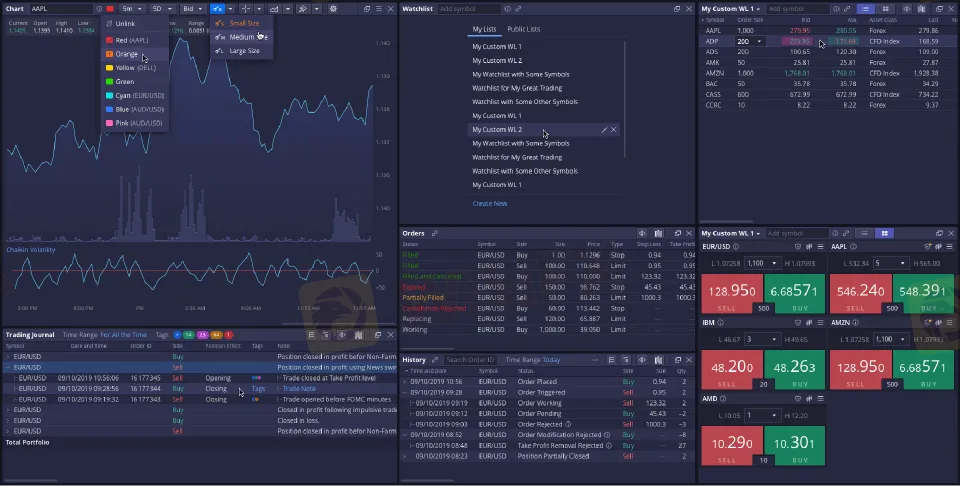Click the Create New watchlist link
This screenshot has width=960, height=486.
[490, 204]
